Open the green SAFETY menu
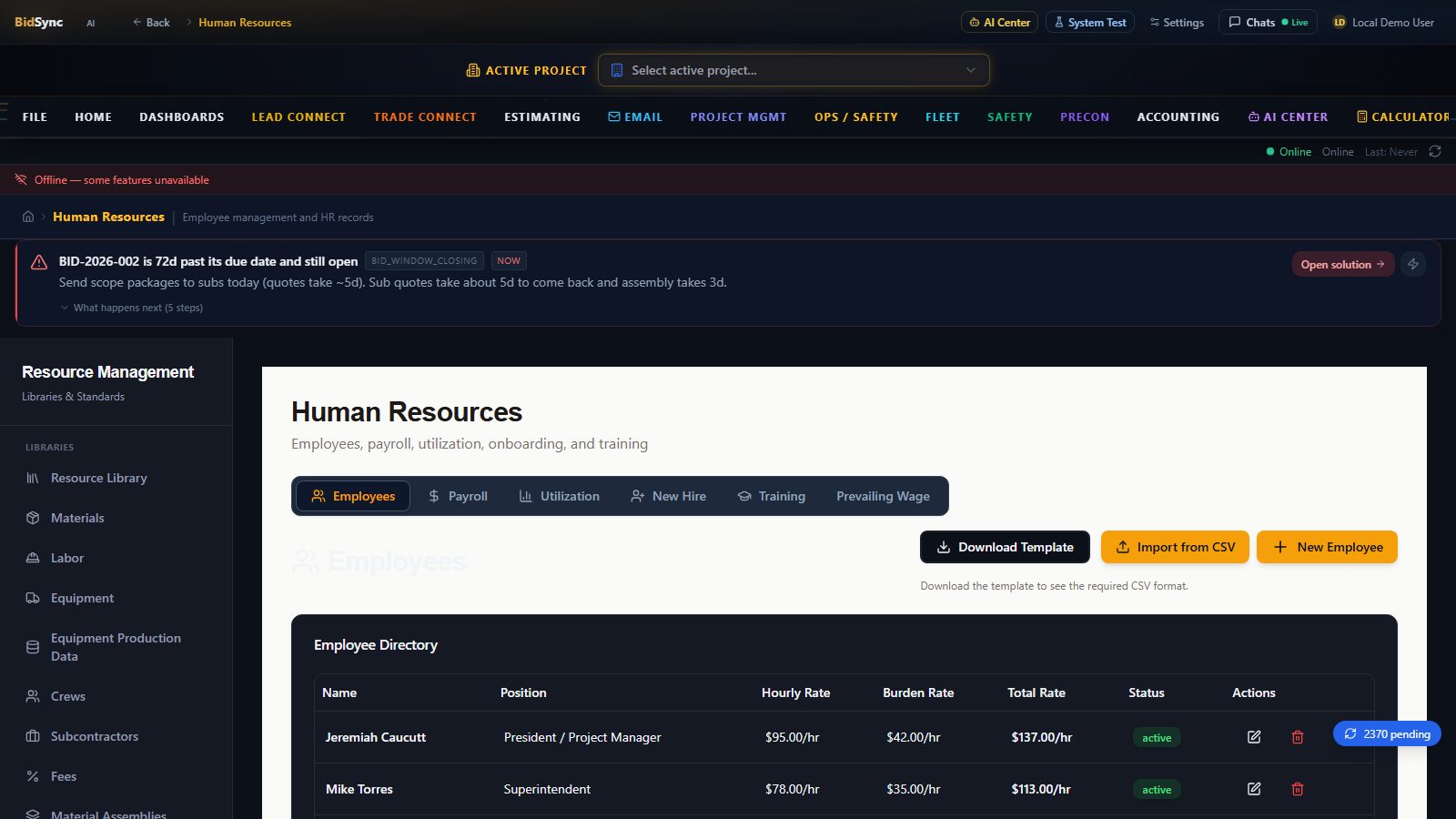 point(1010,116)
